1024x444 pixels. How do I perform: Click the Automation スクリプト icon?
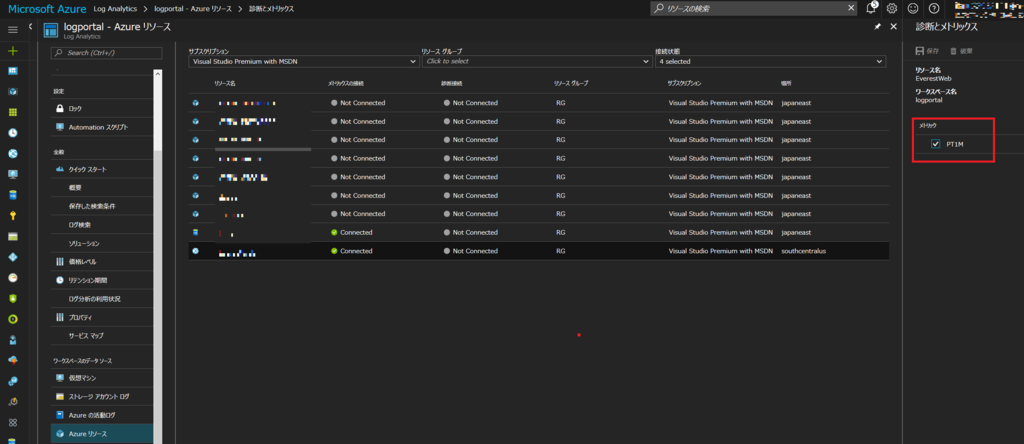point(60,127)
